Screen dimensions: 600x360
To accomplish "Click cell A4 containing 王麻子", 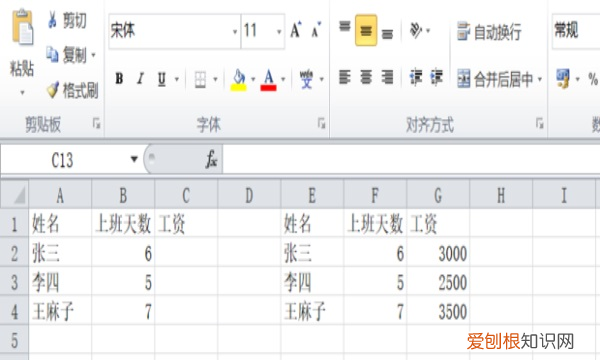I will [60, 311].
